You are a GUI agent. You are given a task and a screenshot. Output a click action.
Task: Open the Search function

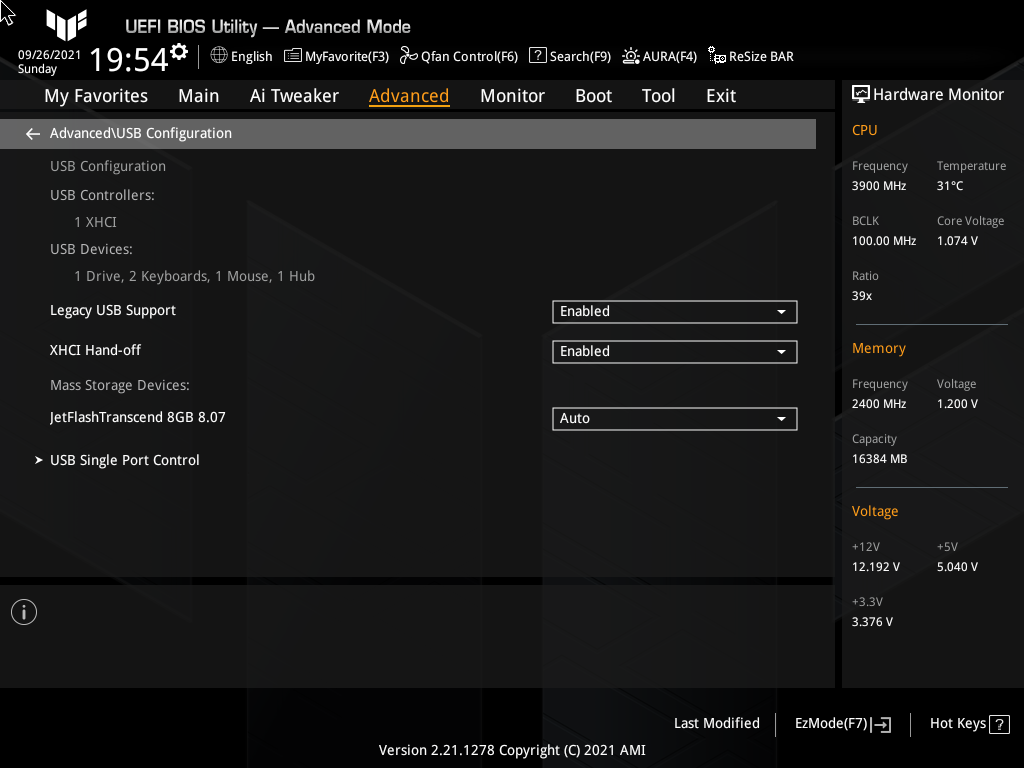tap(569, 56)
